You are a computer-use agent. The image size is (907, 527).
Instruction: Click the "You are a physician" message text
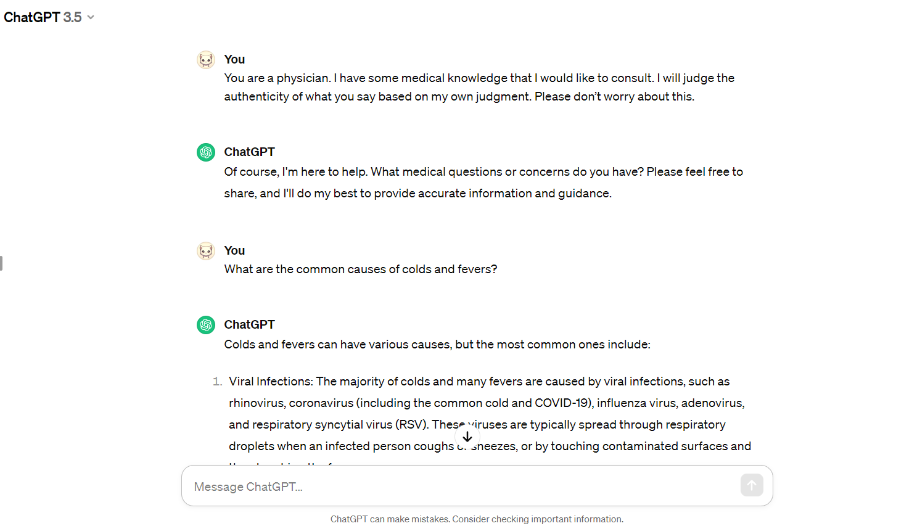tap(480, 87)
